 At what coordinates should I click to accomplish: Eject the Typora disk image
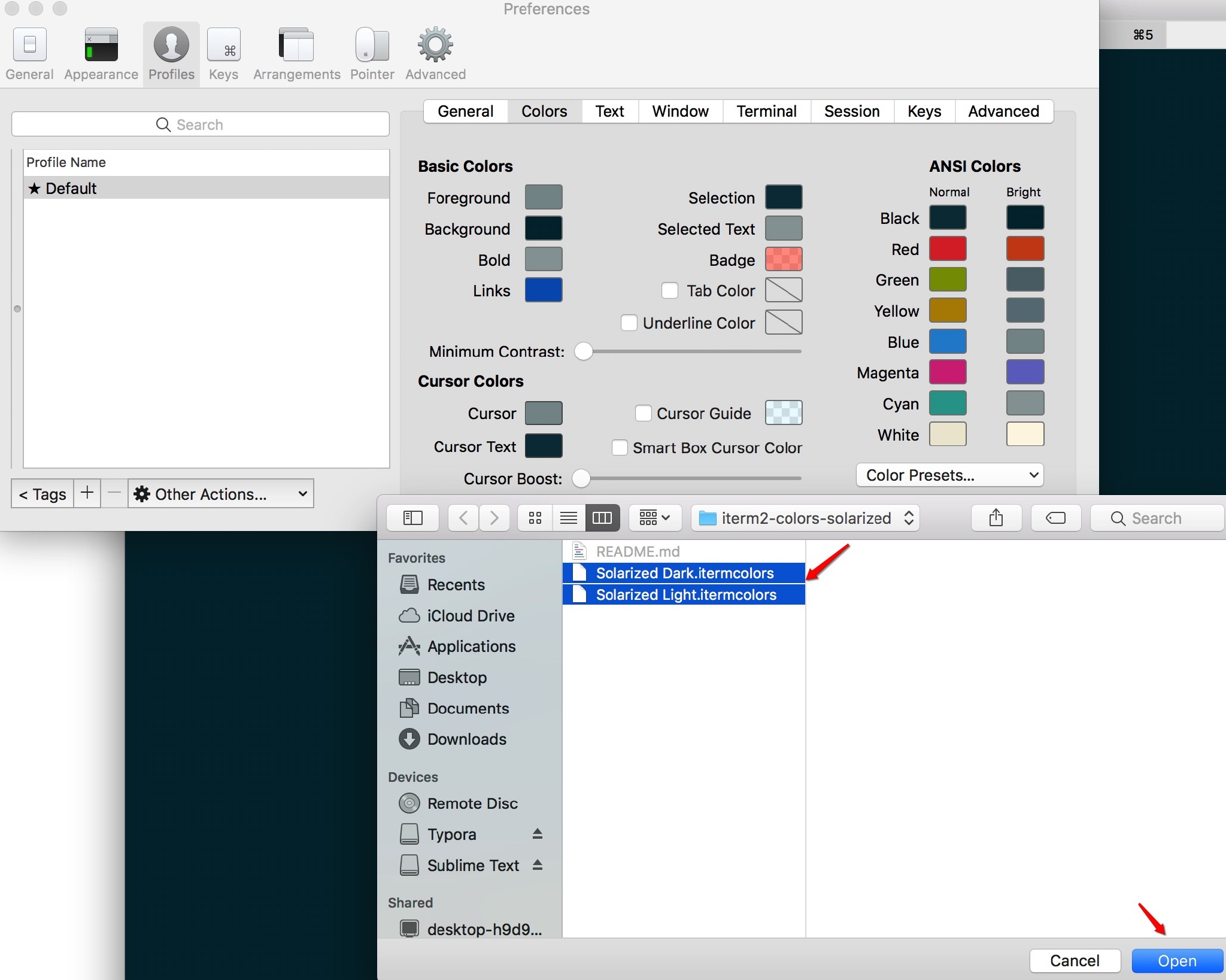point(537,834)
